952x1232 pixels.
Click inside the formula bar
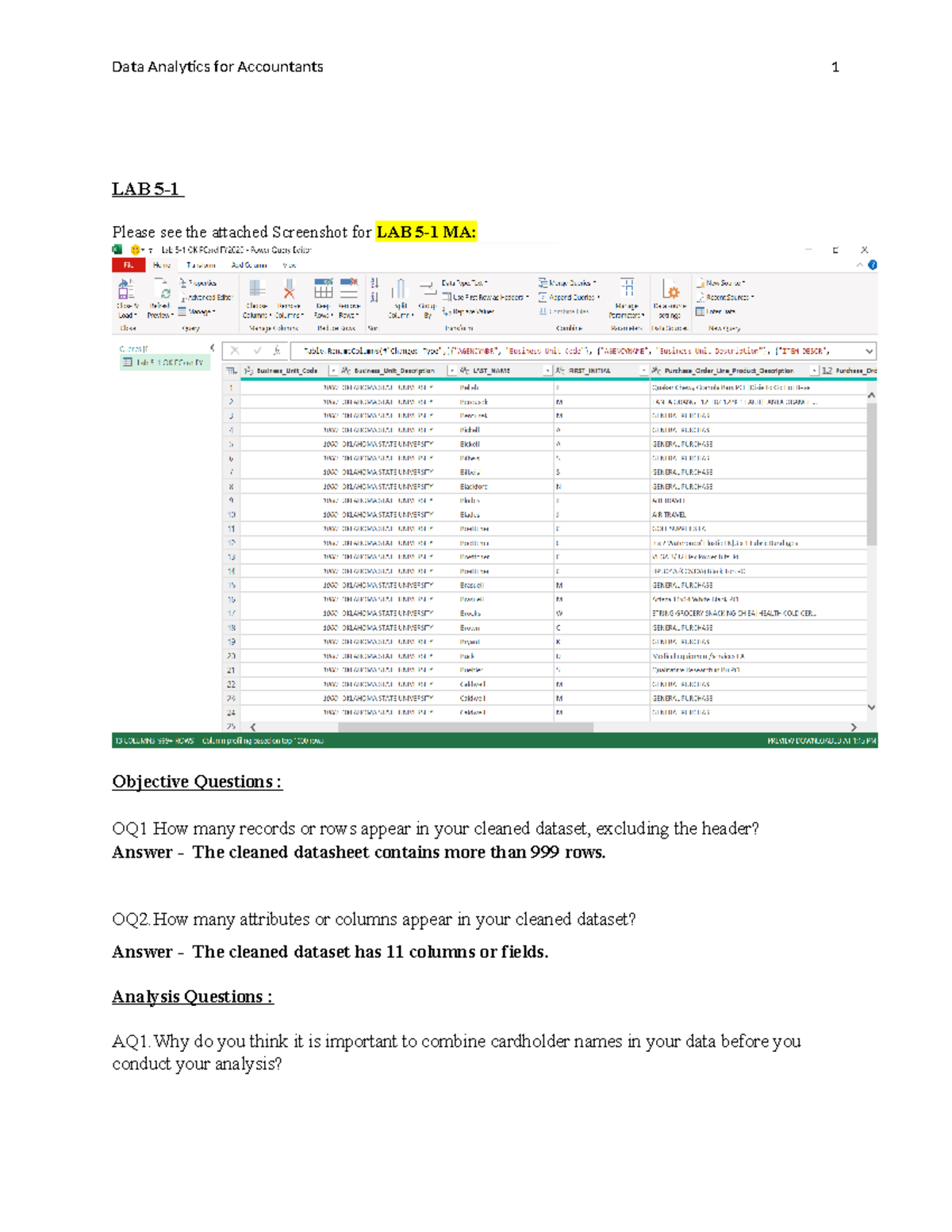pyautogui.click(x=555, y=349)
